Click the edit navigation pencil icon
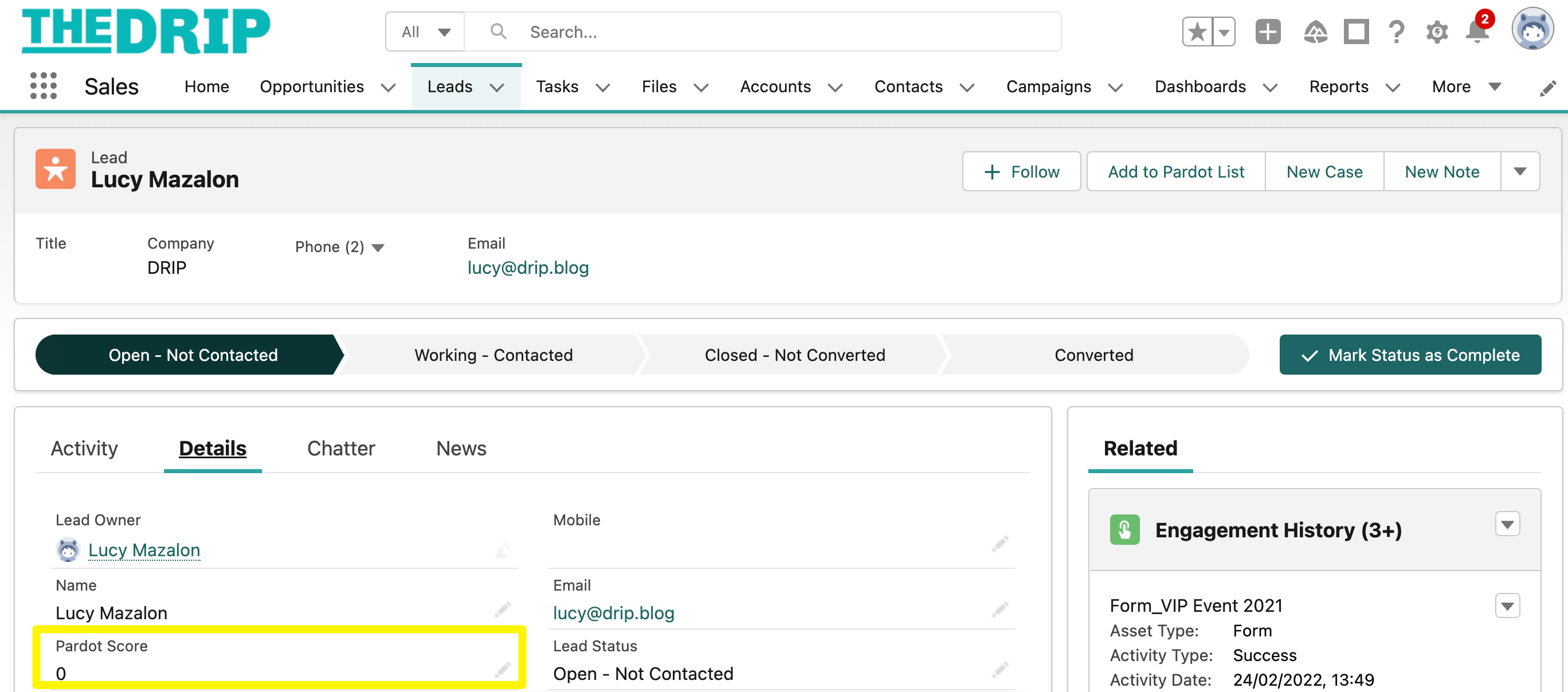Screen dimensions: 1568x692 1548,88
